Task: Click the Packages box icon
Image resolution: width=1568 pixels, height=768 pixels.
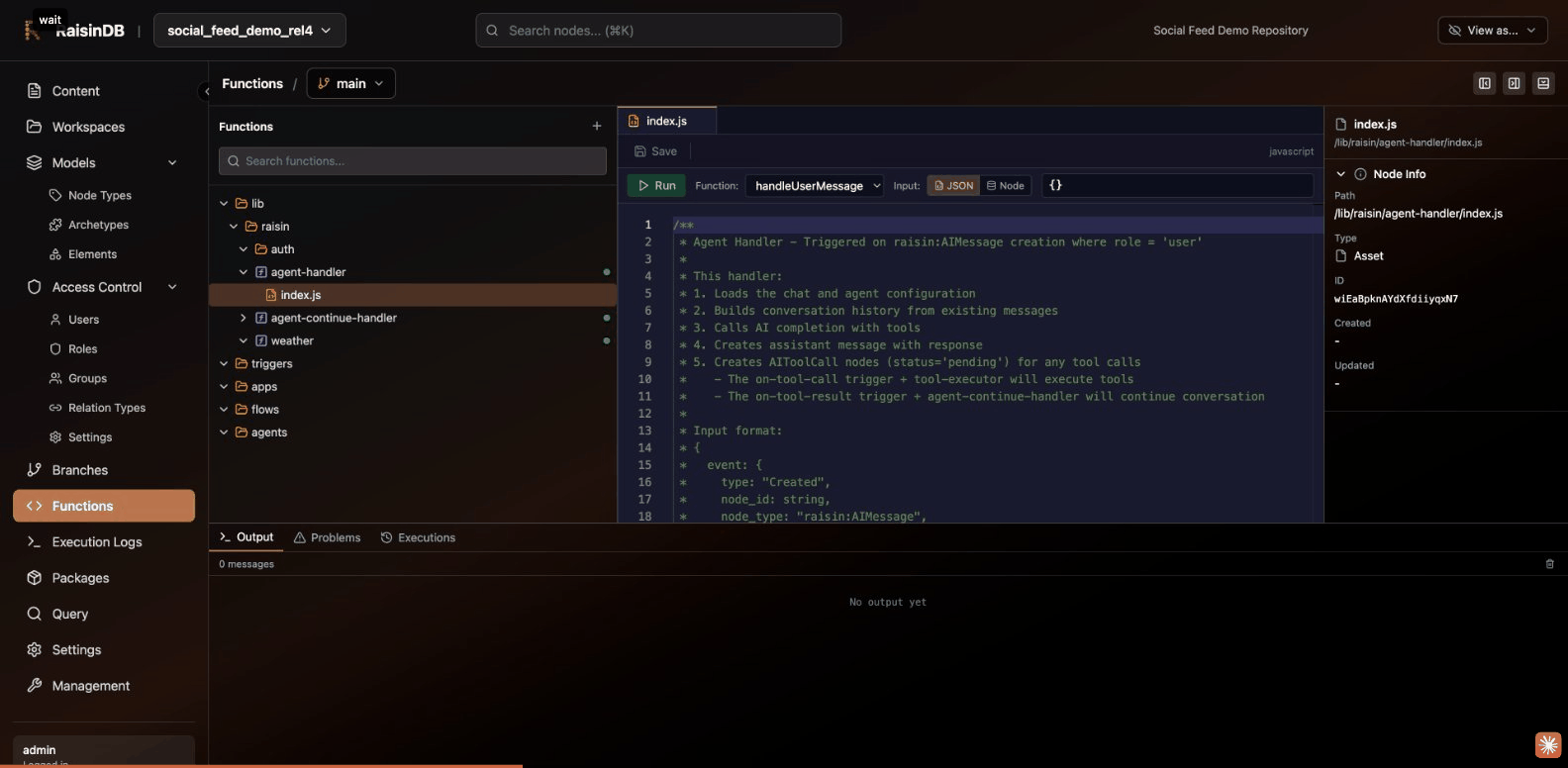Action: pos(35,578)
